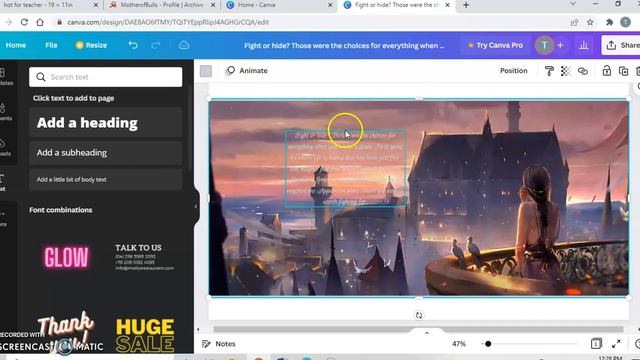Open browser extensions puzzle icon
Screen dimensions: 640x360
click(x=609, y=22)
